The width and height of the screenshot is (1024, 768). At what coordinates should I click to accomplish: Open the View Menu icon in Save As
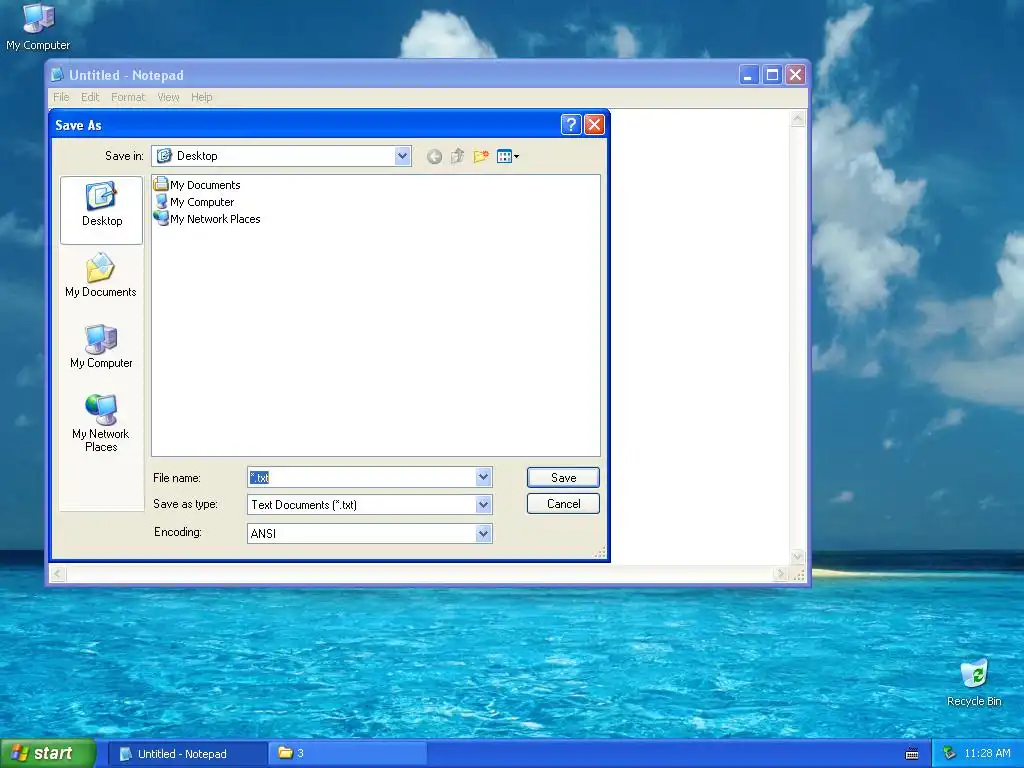click(x=507, y=156)
